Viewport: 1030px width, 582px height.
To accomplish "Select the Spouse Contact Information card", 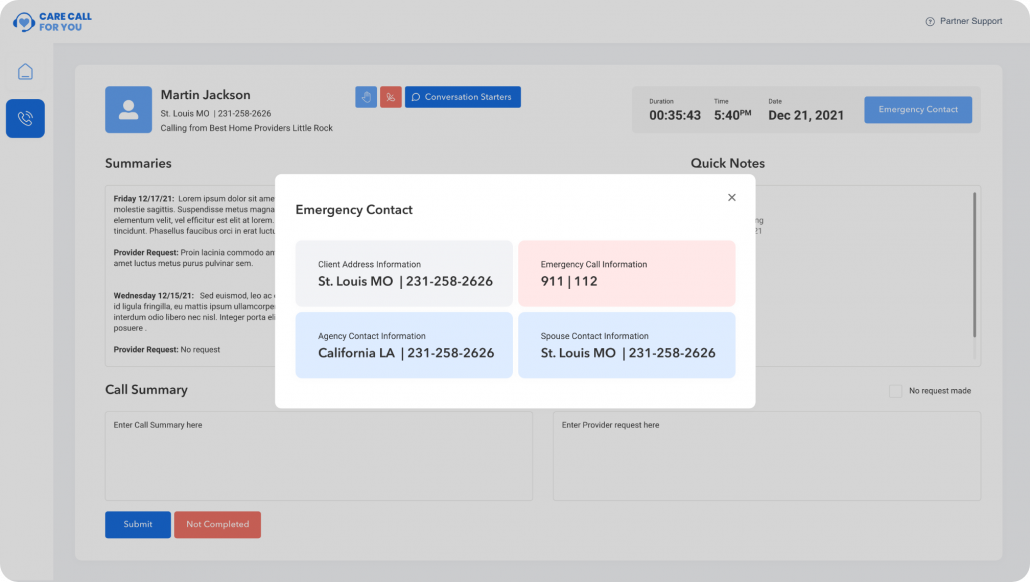I will [x=626, y=345].
